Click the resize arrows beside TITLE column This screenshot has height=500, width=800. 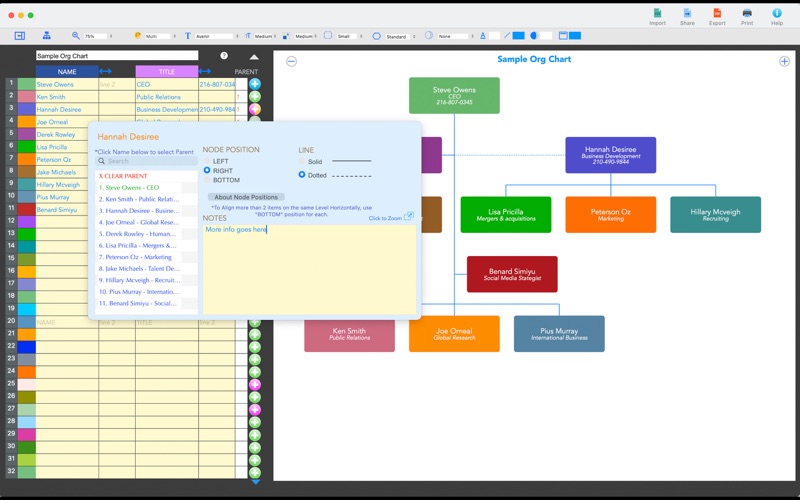[x=205, y=71]
